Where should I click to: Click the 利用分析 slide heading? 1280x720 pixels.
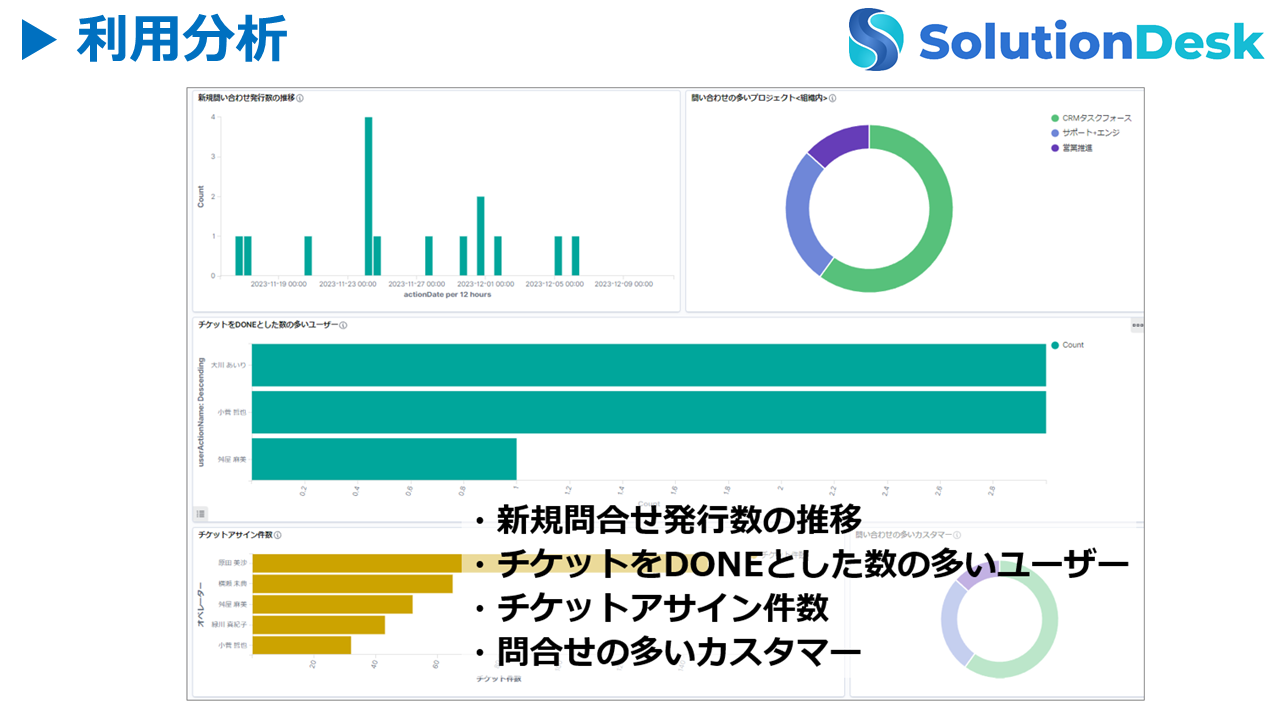(x=182, y=40)
